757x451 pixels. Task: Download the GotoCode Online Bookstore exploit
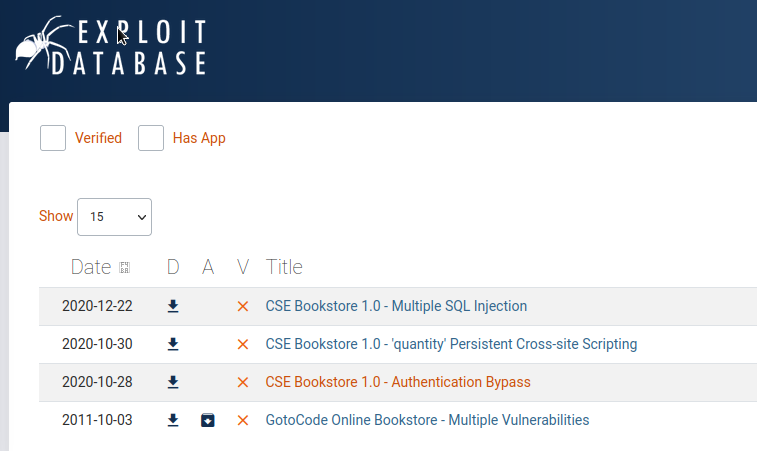coord(173,421)
